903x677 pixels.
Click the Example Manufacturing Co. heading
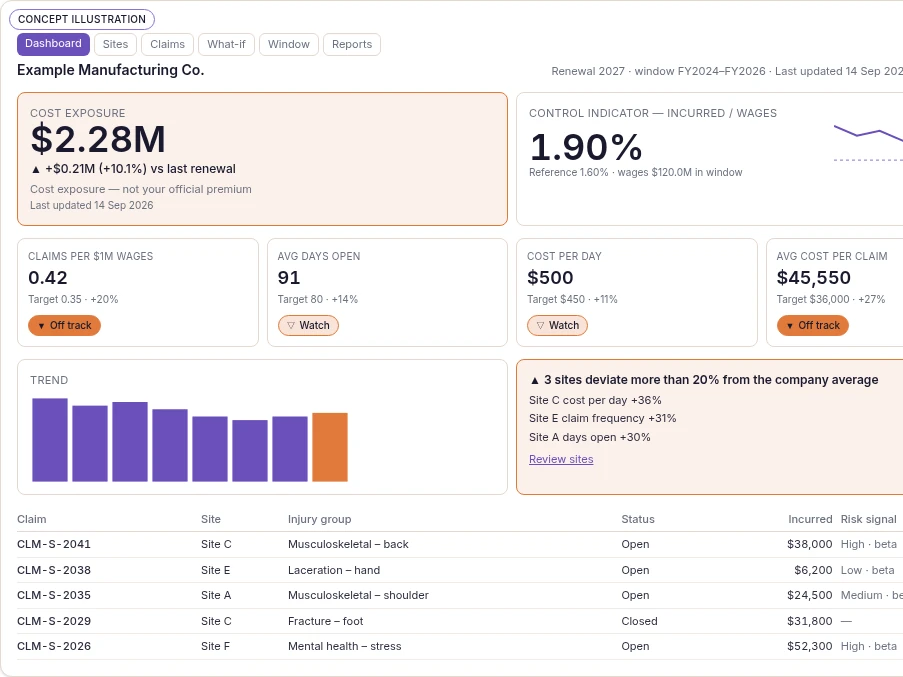tap(111, 70)
